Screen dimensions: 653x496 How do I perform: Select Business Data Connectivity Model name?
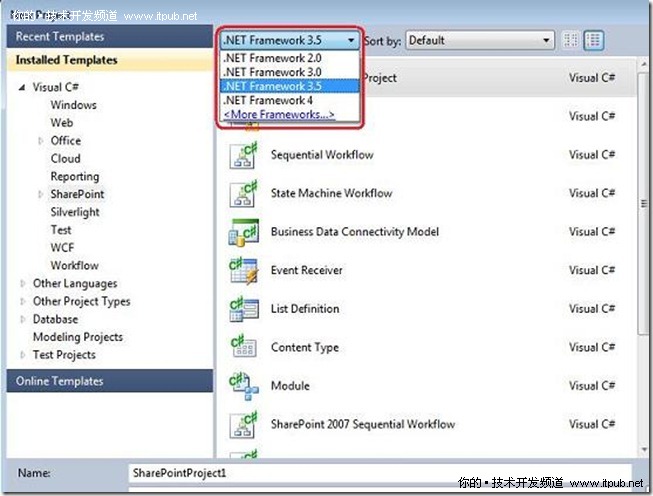355,232
